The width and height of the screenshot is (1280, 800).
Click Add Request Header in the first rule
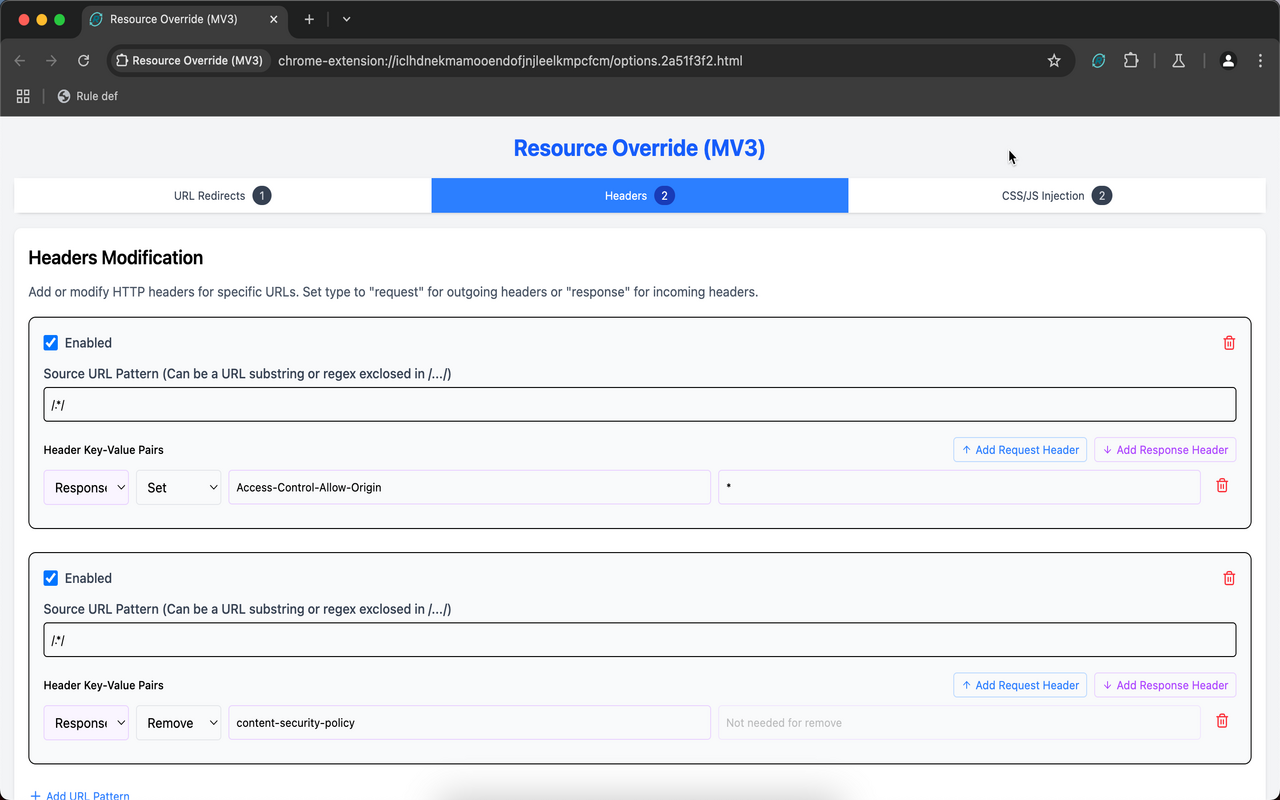(x=1020, y=449)
